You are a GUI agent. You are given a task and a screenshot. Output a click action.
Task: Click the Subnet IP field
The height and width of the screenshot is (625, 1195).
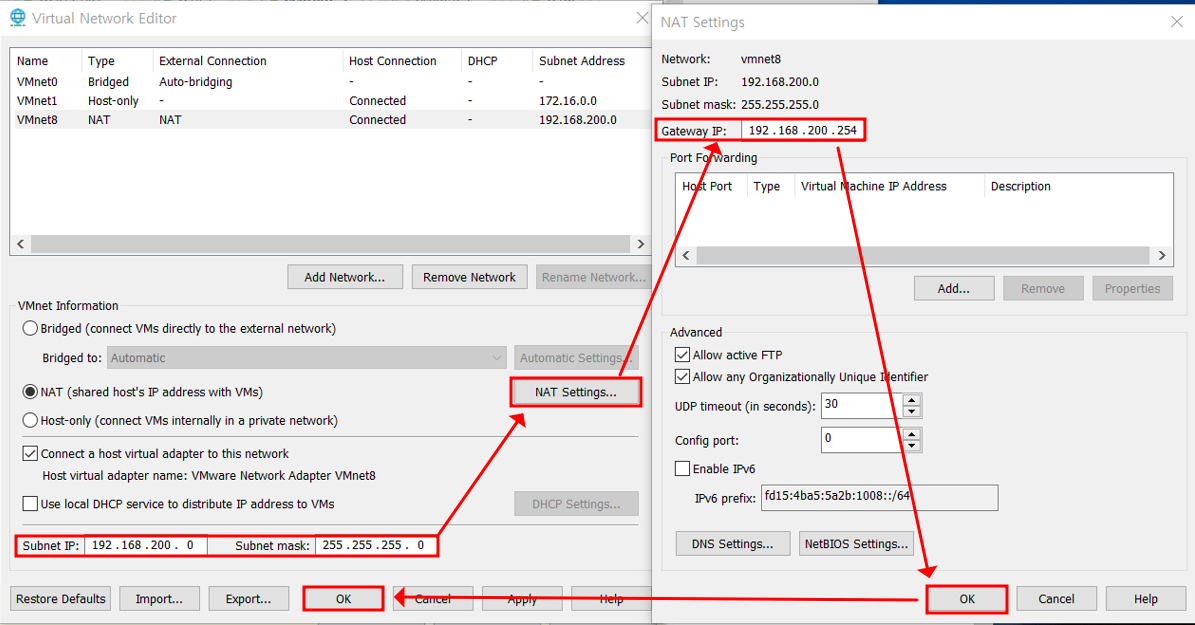click(x=145, y=545)
